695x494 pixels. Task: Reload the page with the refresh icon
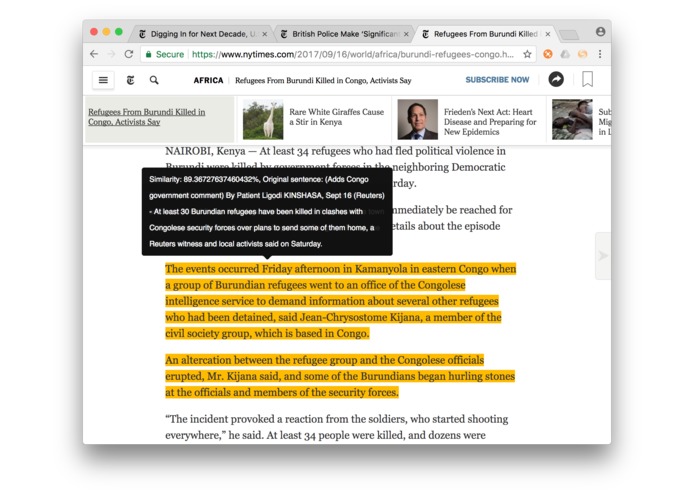(129, 54)
